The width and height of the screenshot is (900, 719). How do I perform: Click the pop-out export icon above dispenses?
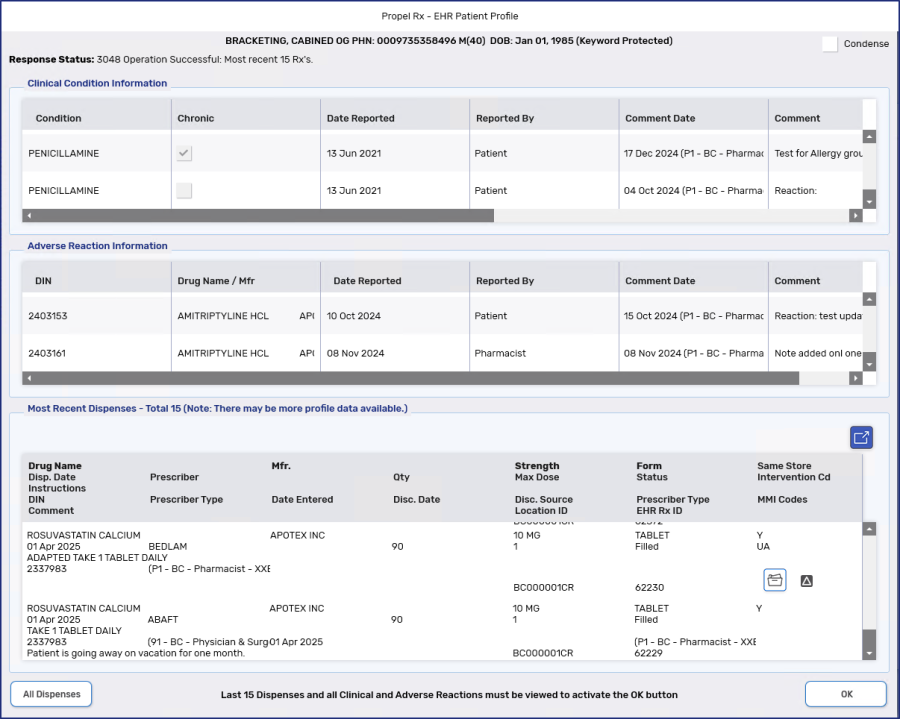861,437
